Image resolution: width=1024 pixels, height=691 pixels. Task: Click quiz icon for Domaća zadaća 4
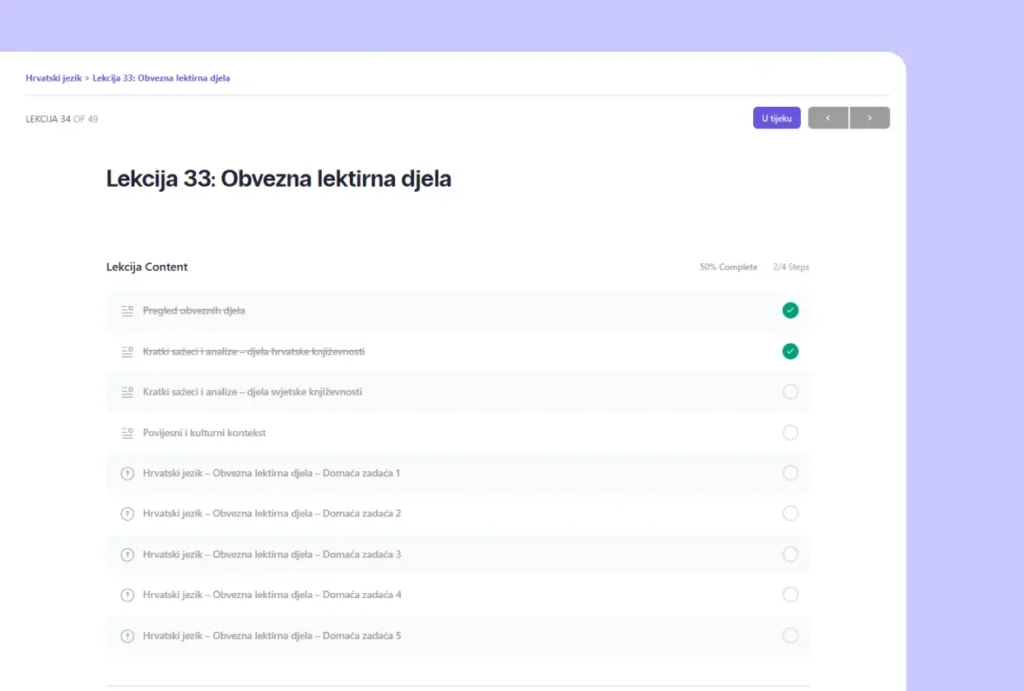pos(127,595)
